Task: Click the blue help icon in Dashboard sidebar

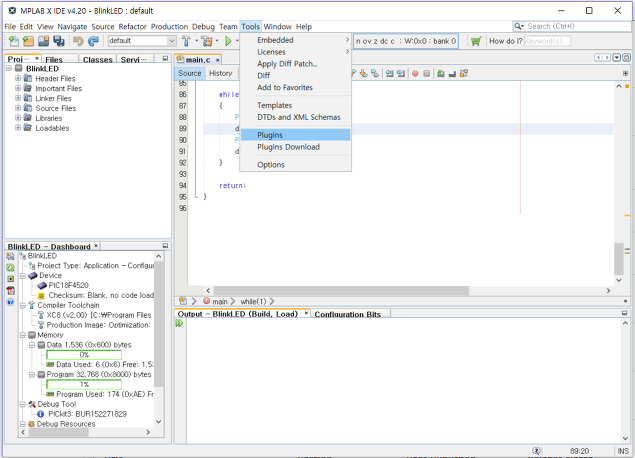Action: point(11,302)
